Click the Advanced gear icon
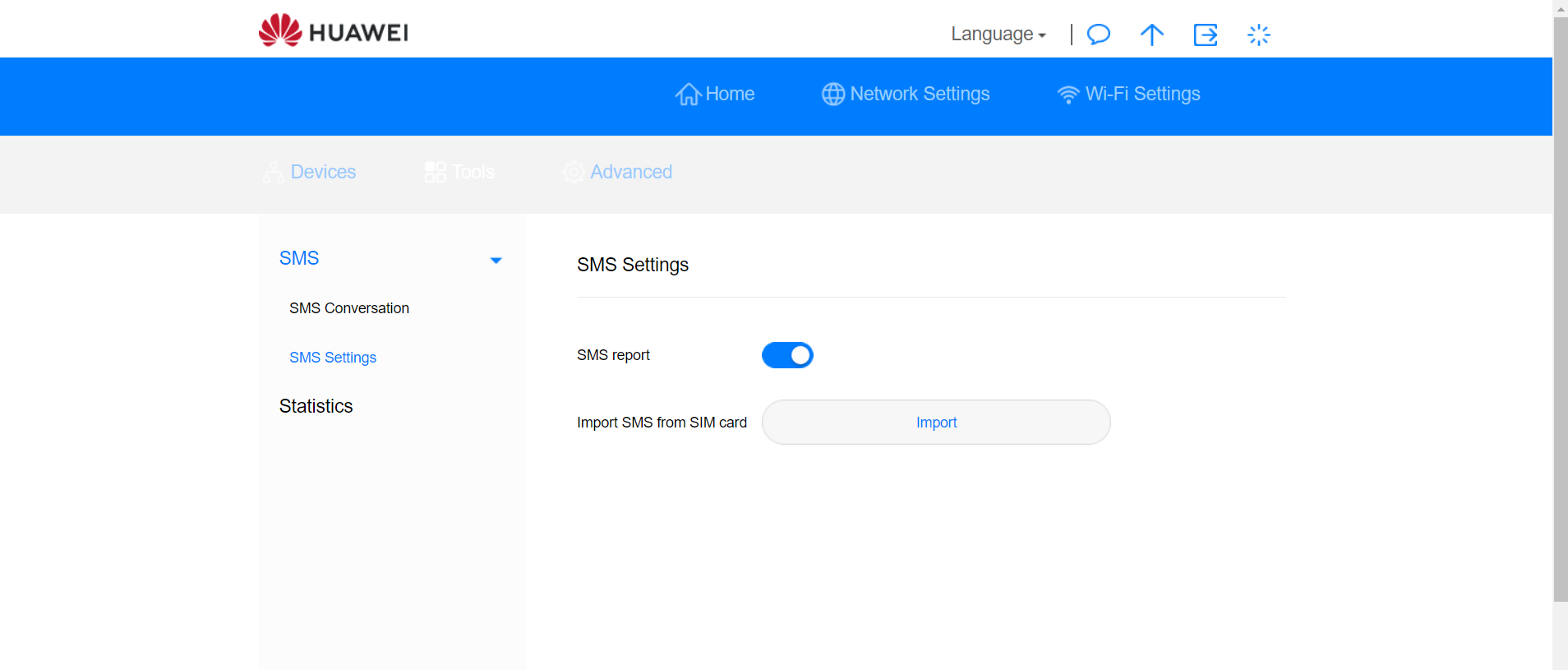The image size is (1568, 670). pyautogui.click(x=574, y=172)
